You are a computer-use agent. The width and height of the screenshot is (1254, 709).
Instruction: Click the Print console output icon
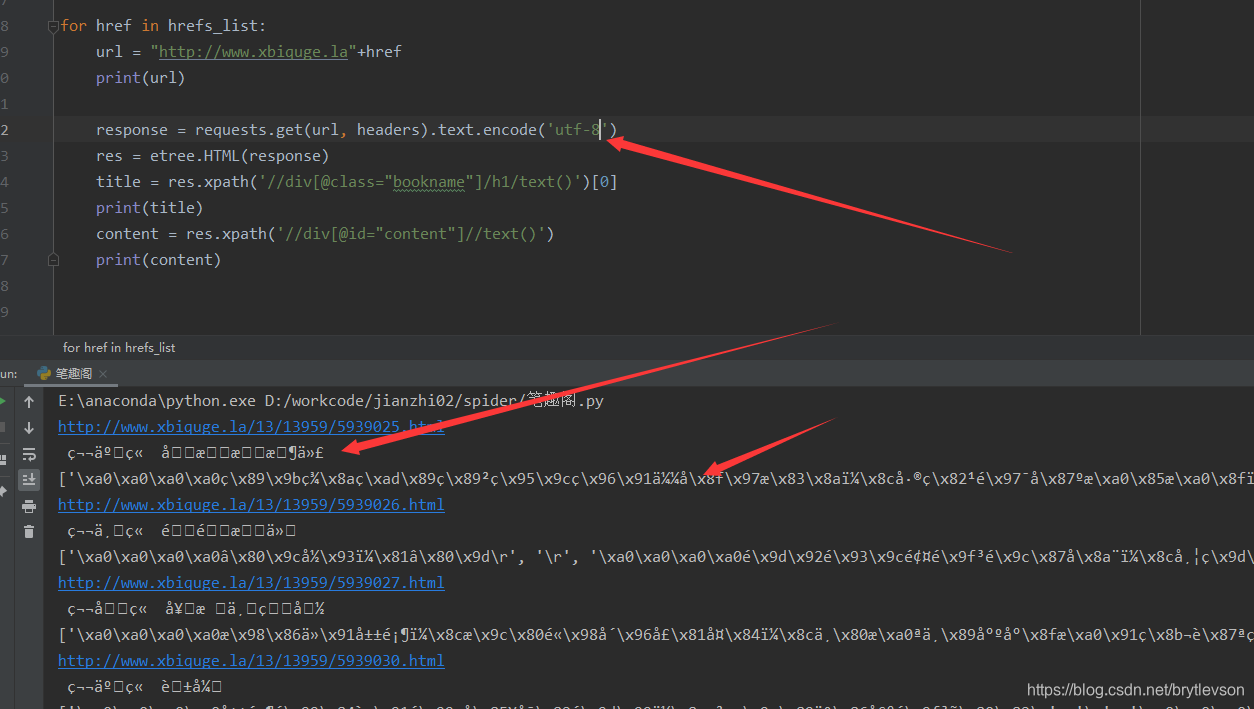(29, 506)
